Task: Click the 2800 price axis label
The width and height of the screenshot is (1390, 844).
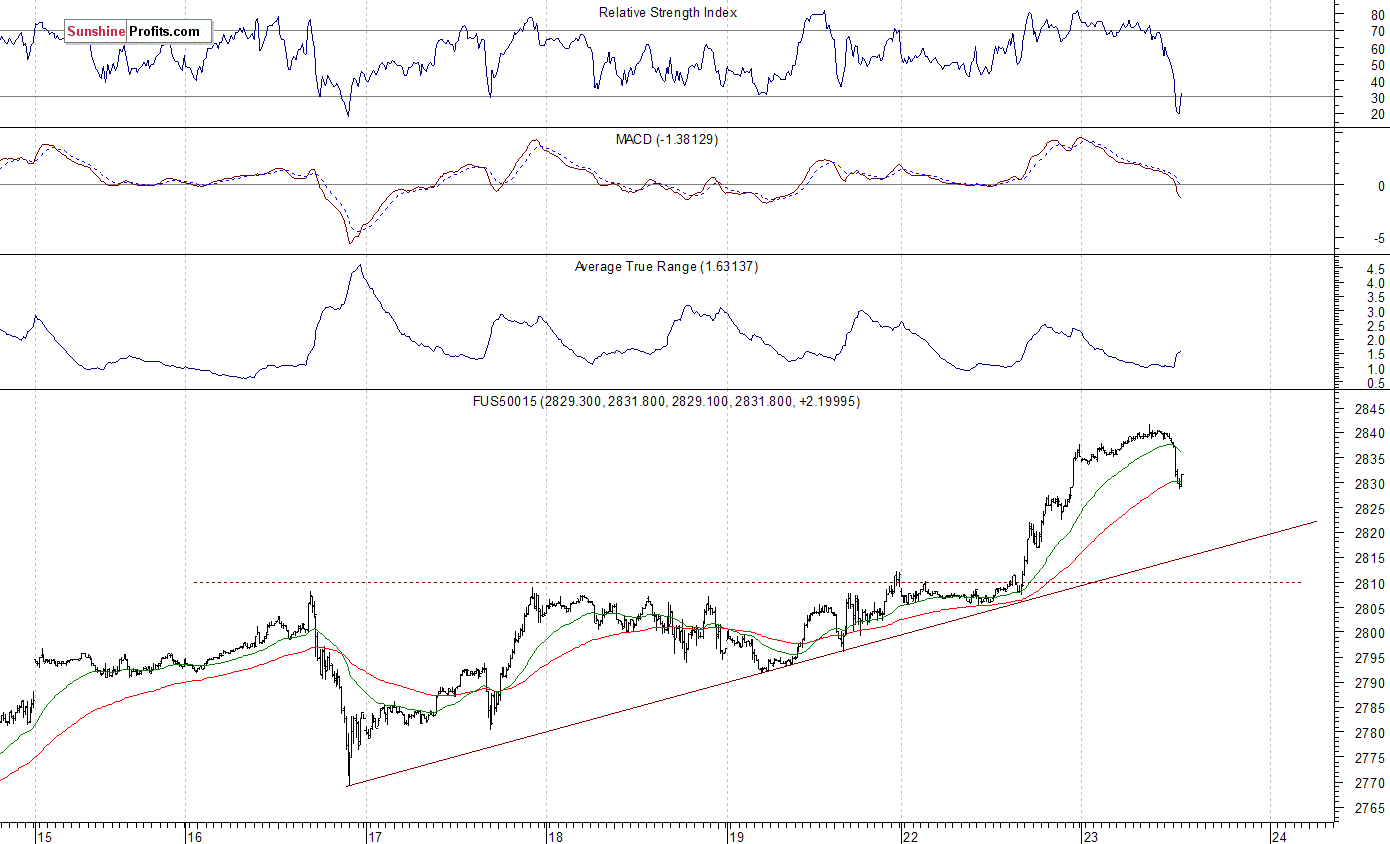Action: tap(1368, 634)
